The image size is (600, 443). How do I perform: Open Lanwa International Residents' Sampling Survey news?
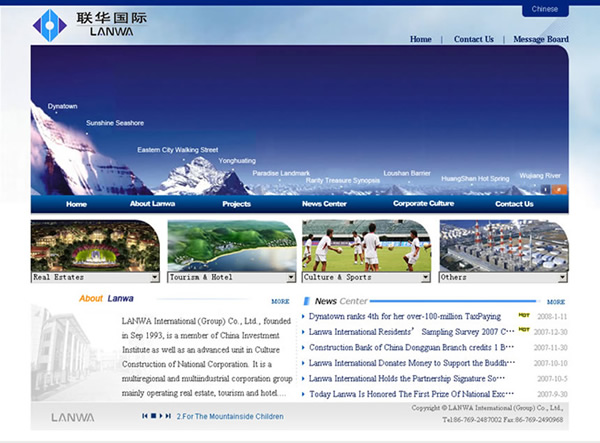click(x=411, y=332)
